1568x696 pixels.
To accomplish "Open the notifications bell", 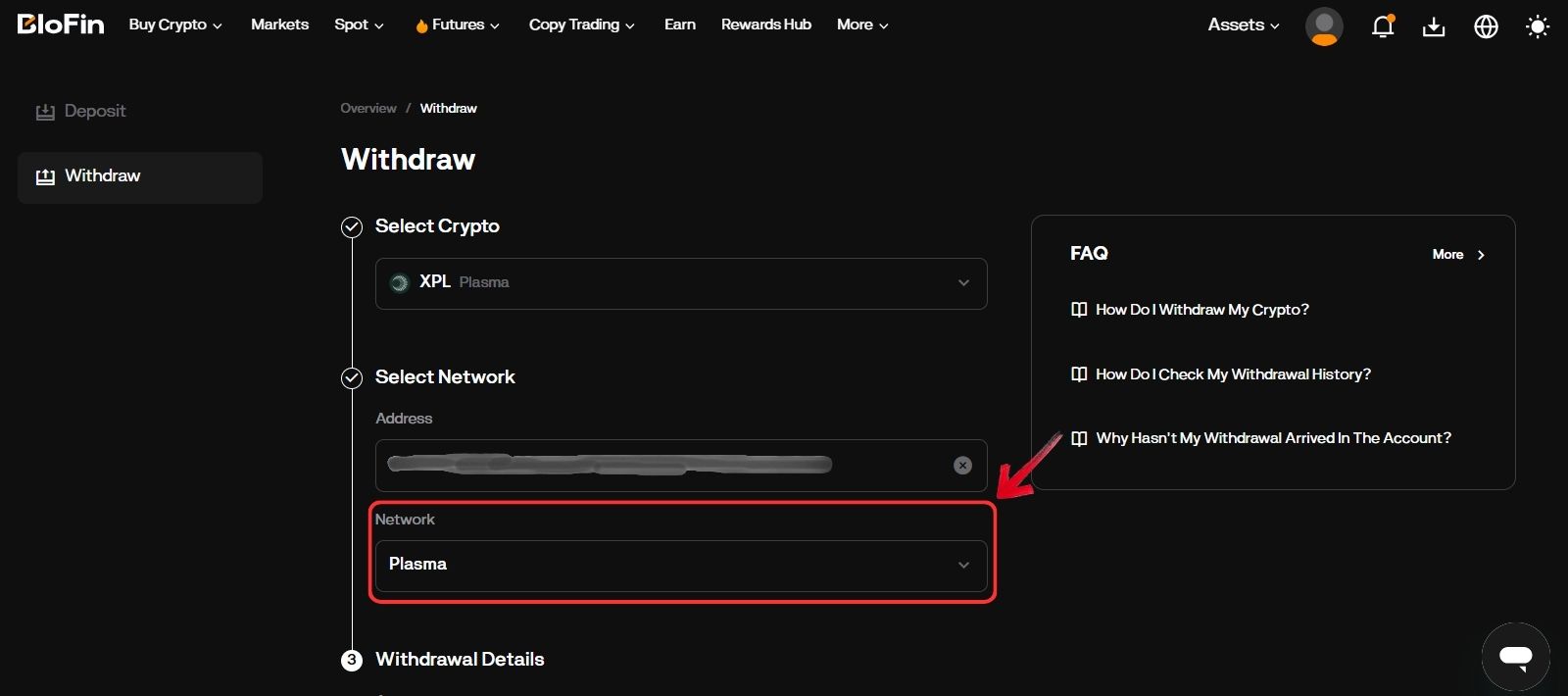I will point(1382,26).
